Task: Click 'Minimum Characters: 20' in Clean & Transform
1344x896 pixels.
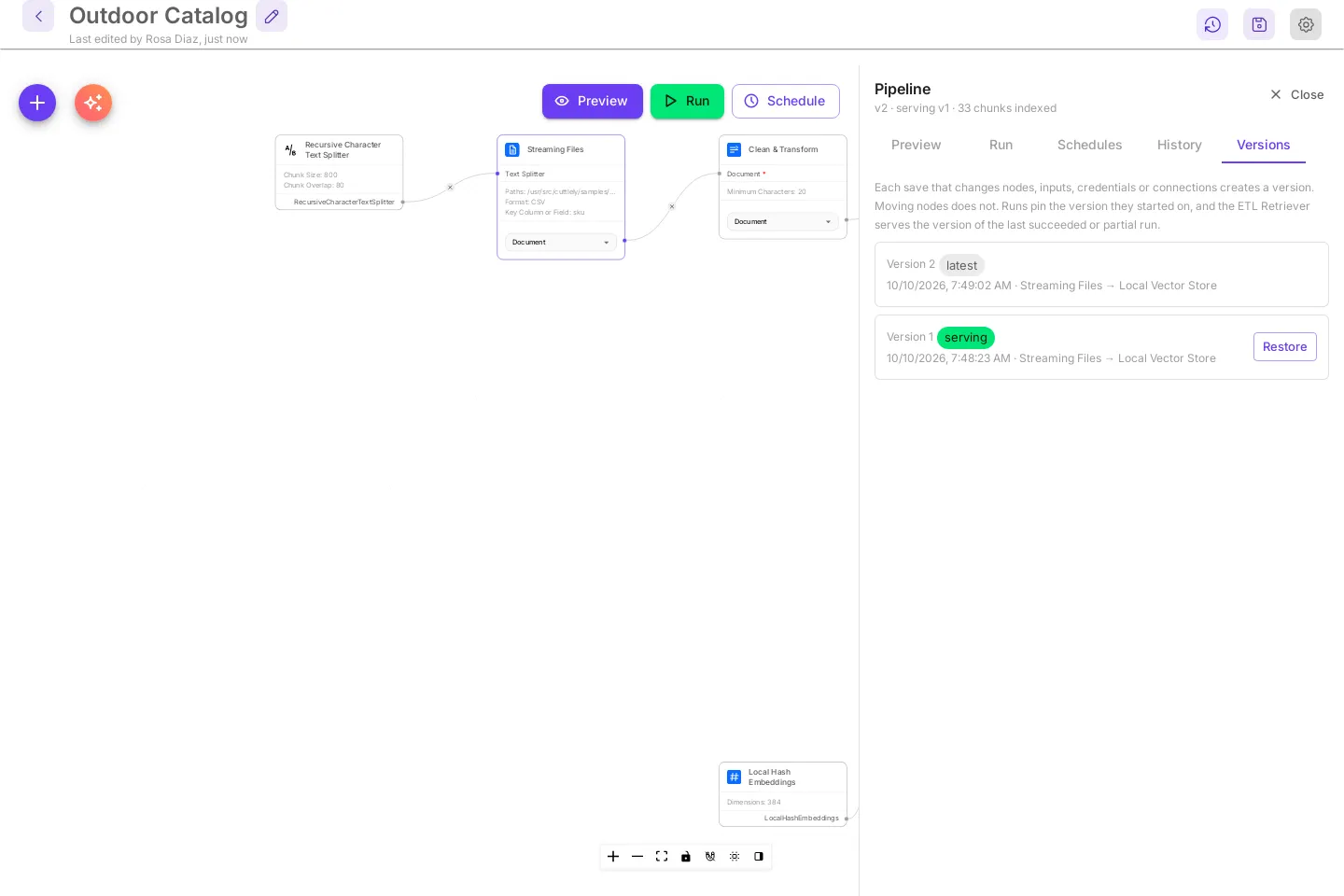Action: coord(766,191)
